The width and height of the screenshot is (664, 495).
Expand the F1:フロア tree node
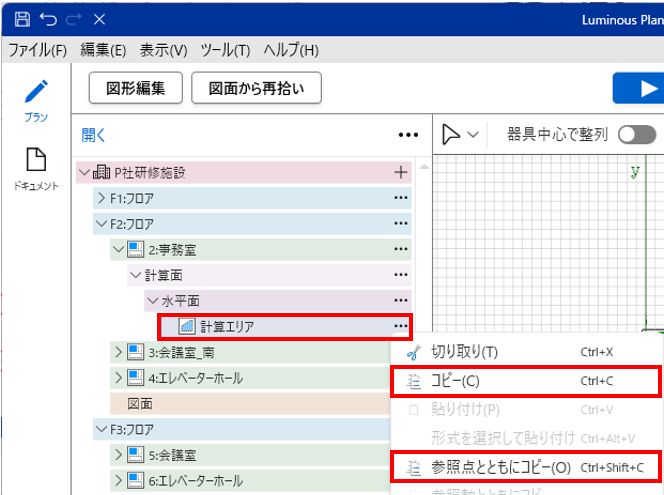(100, 198)
